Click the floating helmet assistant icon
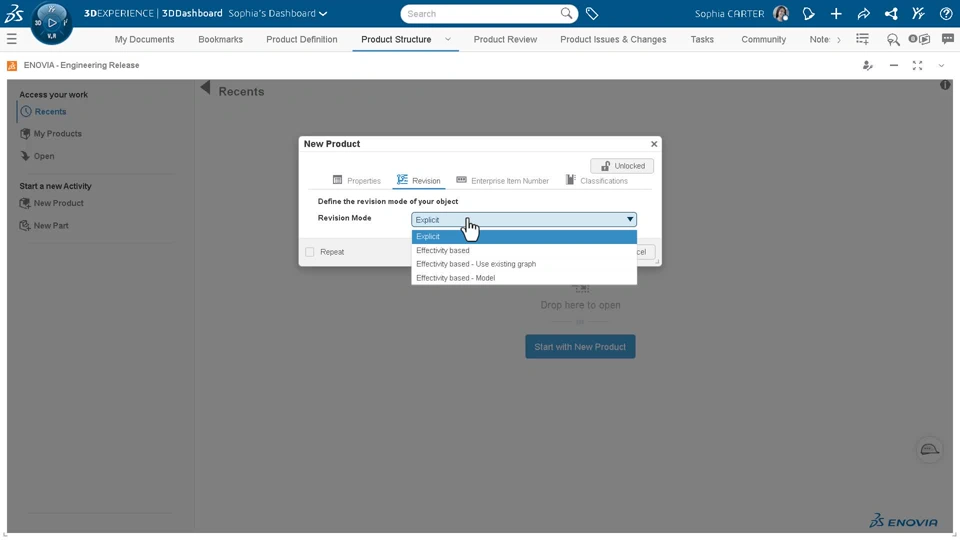 pos(929,450)
